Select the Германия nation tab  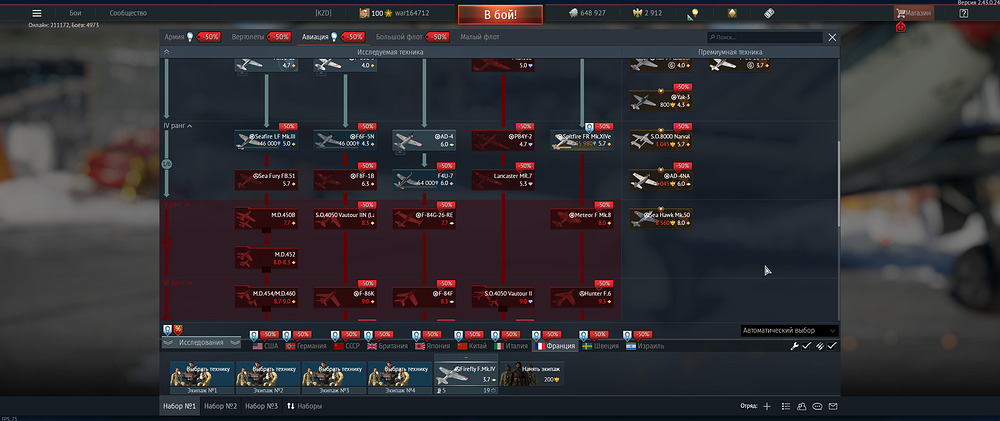pos(306,346)
